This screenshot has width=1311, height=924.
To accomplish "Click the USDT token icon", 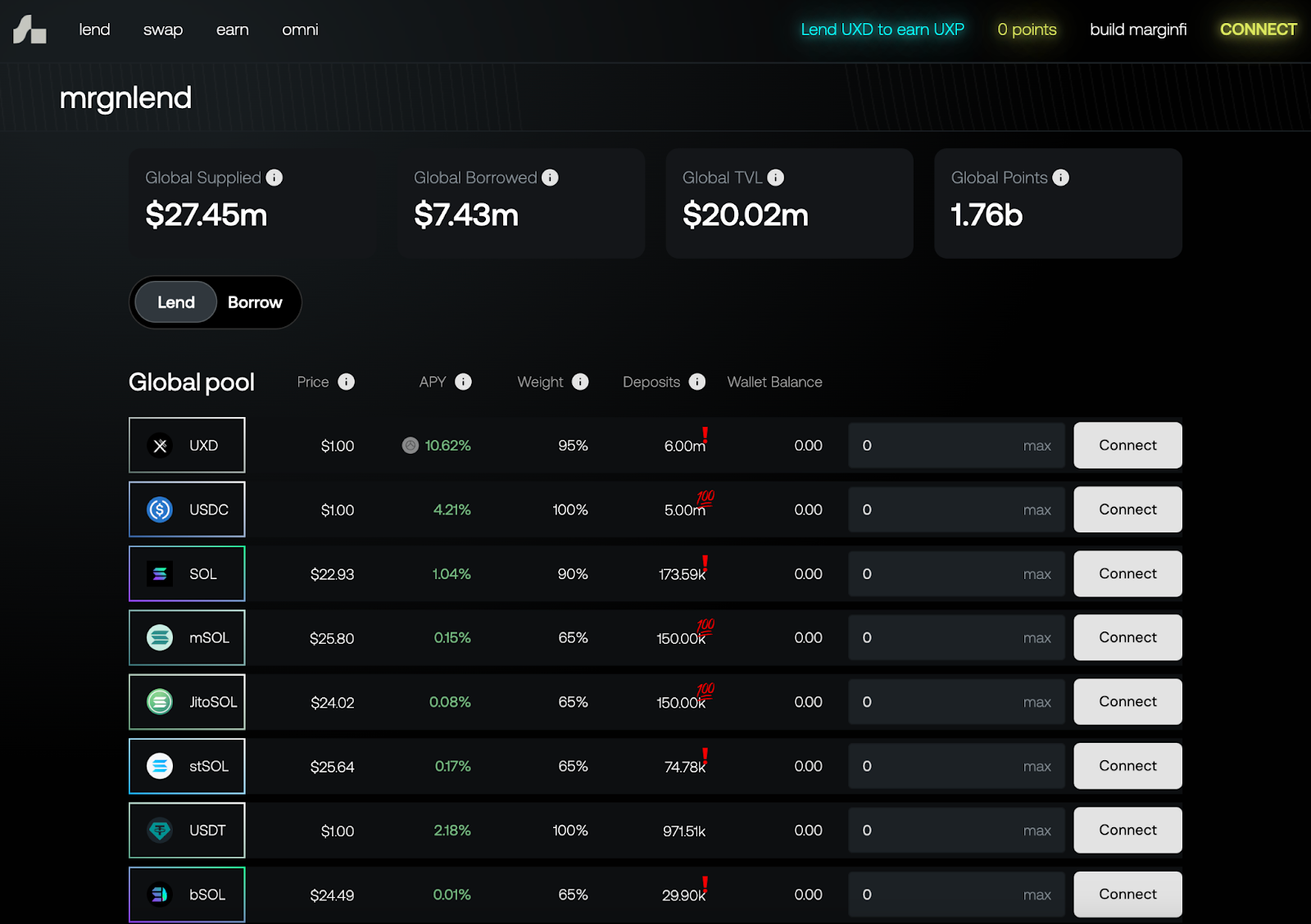I will pyautogui.click(x=160, y=831).
